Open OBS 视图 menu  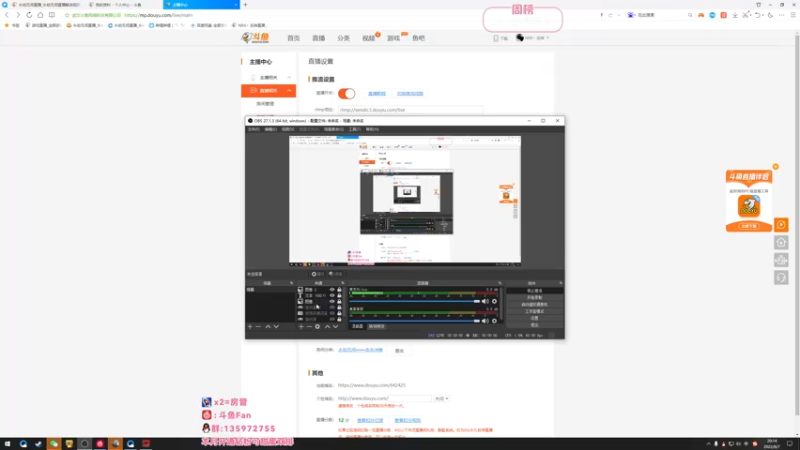tap(288, 130)
